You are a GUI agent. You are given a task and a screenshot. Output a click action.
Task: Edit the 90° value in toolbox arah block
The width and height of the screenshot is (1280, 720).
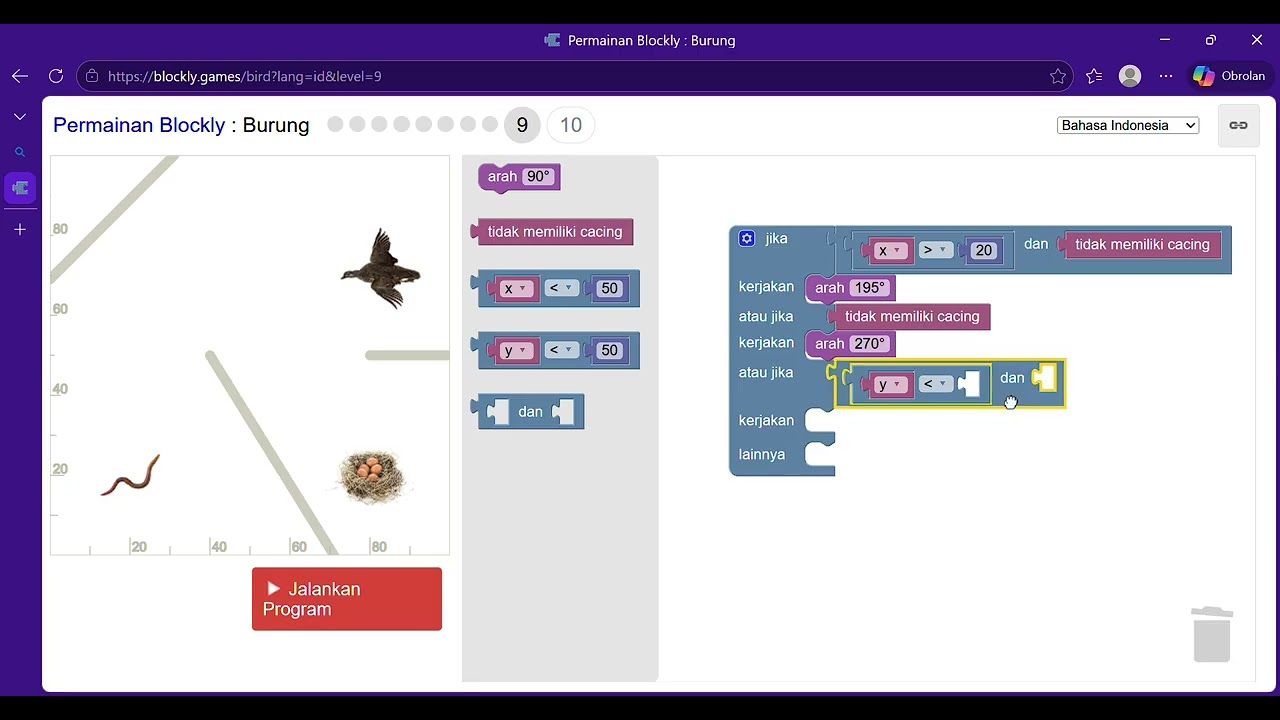(538, 177)
